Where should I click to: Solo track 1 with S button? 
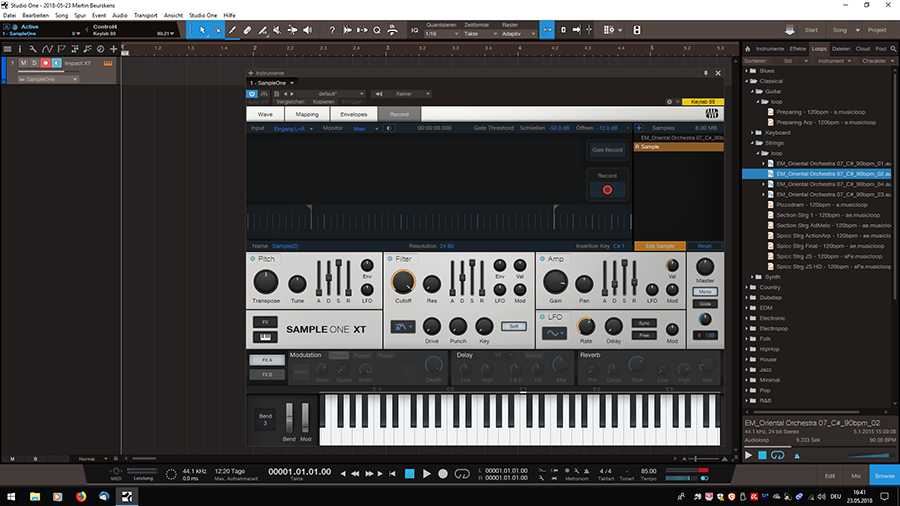point(34,63)
